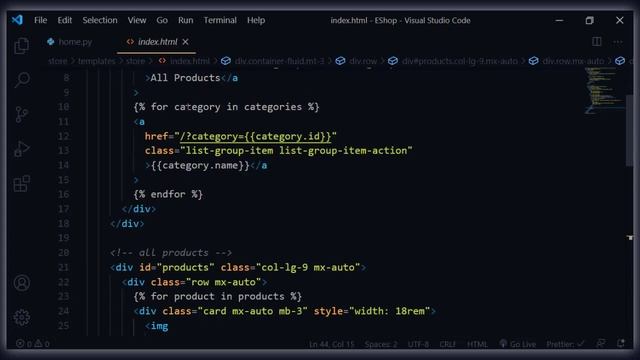Change language mode HTML
Image resolution: width=640 pixels, height=360 pixels.
(477, 344)
